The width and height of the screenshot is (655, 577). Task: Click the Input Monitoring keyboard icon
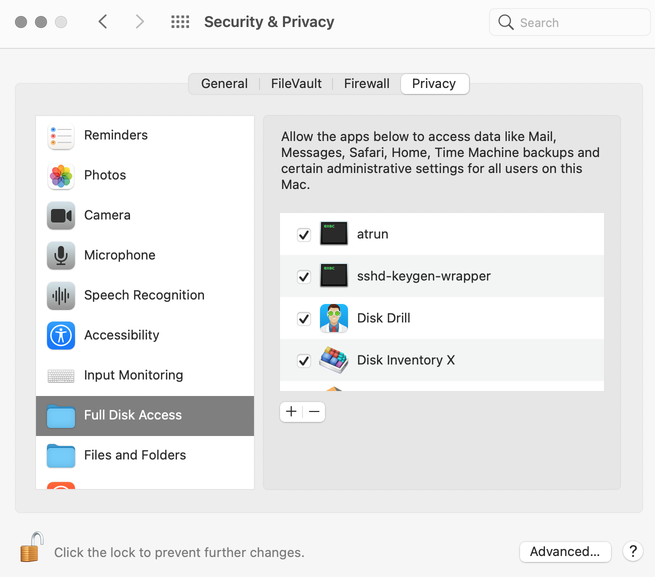pos(61,376)
